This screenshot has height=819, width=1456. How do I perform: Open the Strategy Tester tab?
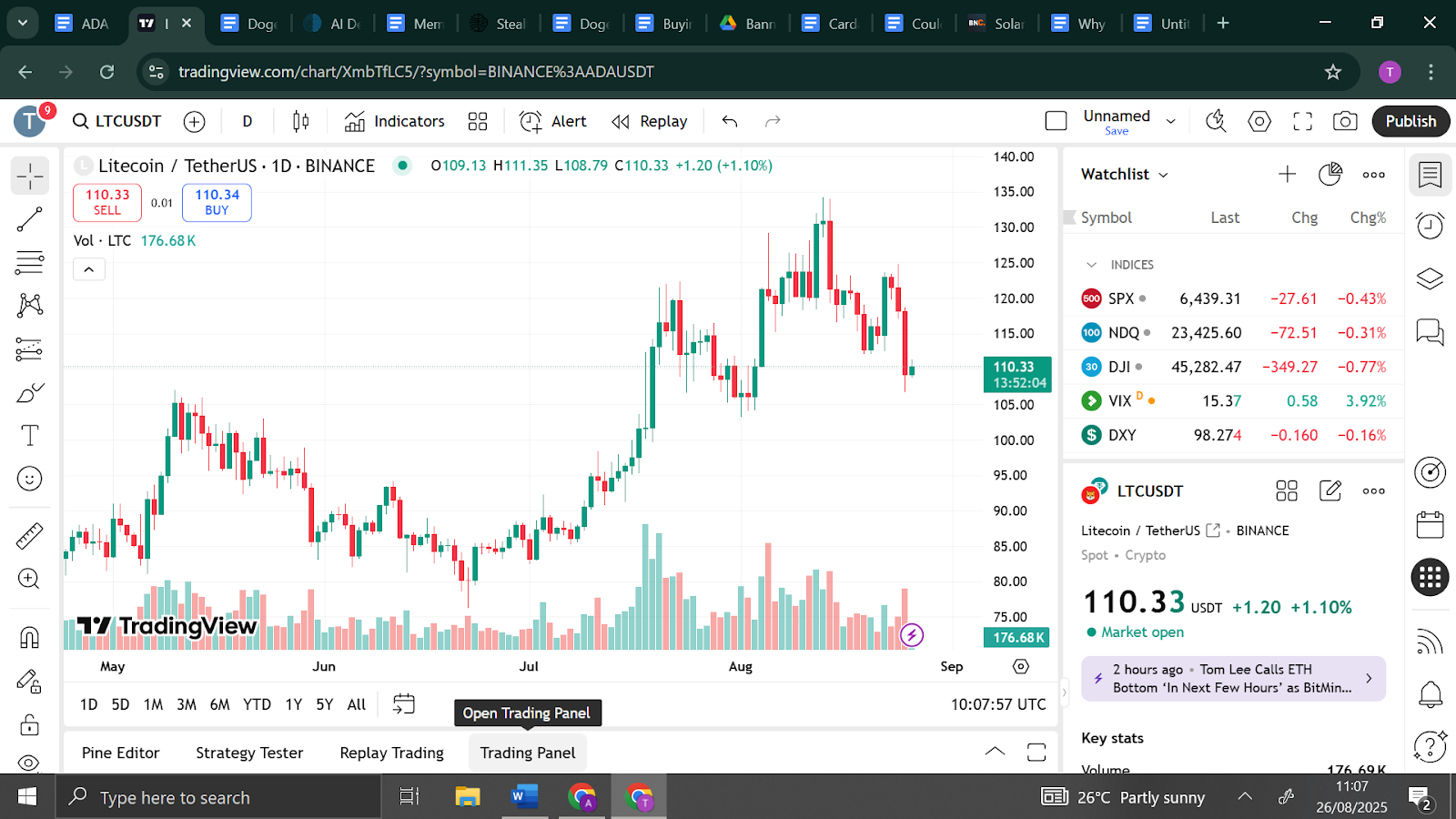tap(249, 753)
